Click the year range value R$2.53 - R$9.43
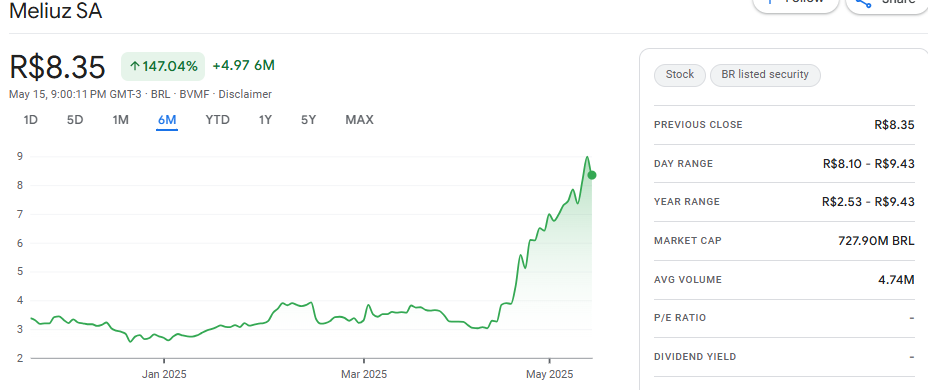This screenshot has width=928, height=390. click(868, 202)
